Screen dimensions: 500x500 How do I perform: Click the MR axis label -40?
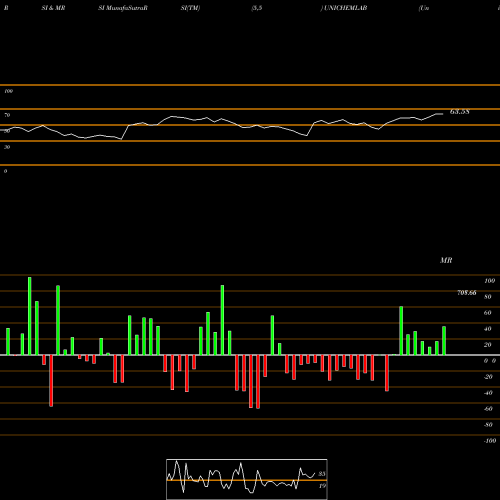(x=488, y=393)
